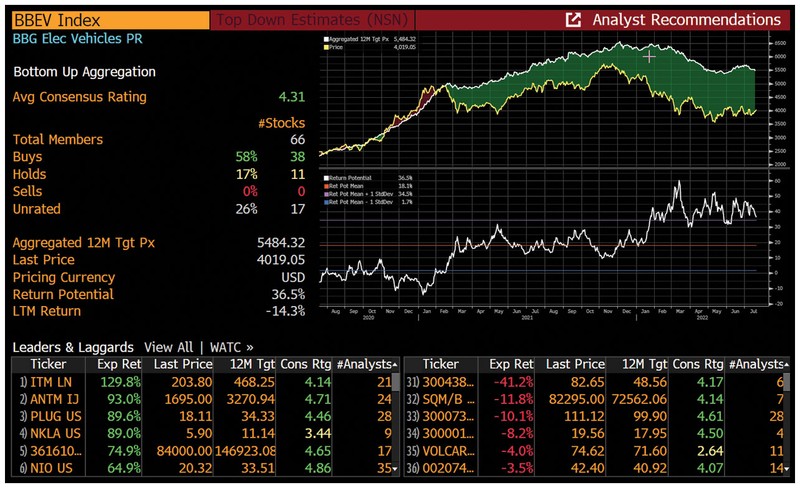Click the Total Members count 66
The width and height of the screenshot is (800, 488).
click(297, 140)
